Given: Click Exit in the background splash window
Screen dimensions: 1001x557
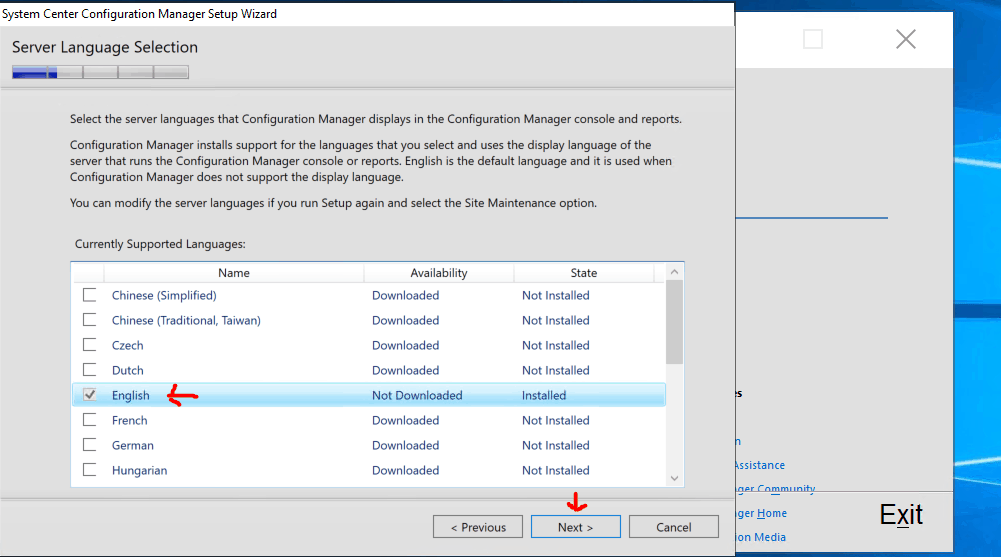Looking at the screenshot, I should [901, 514].
